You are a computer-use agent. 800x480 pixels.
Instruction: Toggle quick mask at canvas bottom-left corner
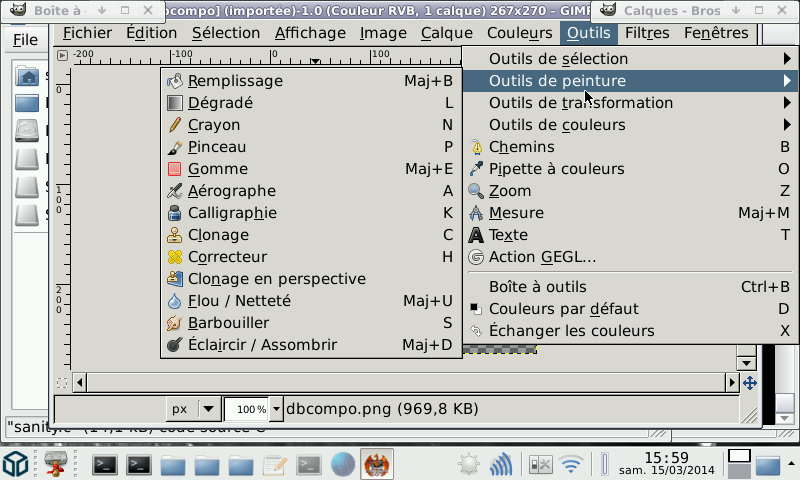[63, 383]
